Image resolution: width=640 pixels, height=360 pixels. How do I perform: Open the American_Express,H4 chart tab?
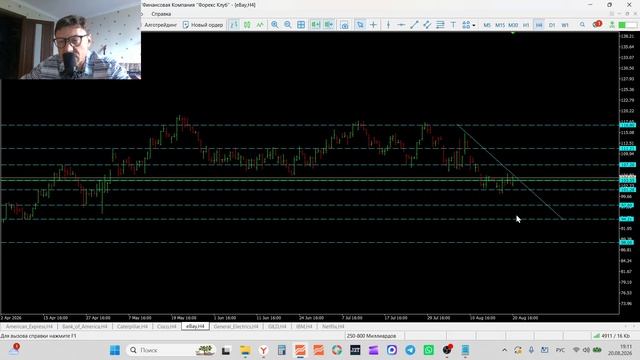(29, 327)
